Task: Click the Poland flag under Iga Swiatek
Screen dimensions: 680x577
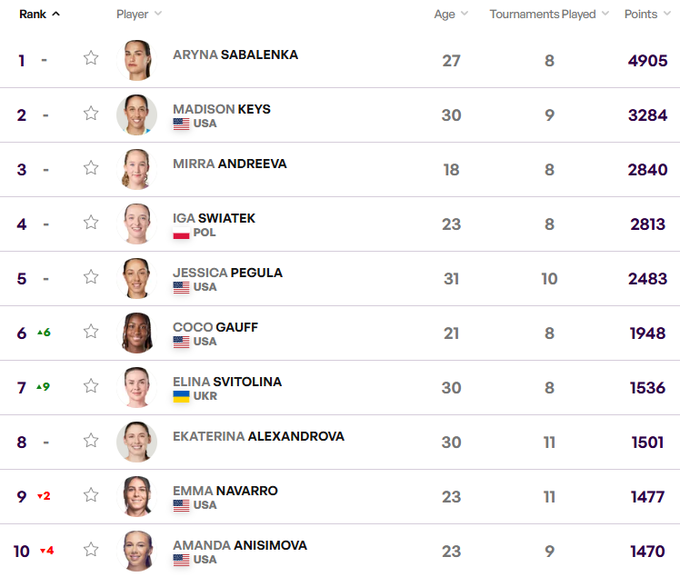Action: point(181,233)
